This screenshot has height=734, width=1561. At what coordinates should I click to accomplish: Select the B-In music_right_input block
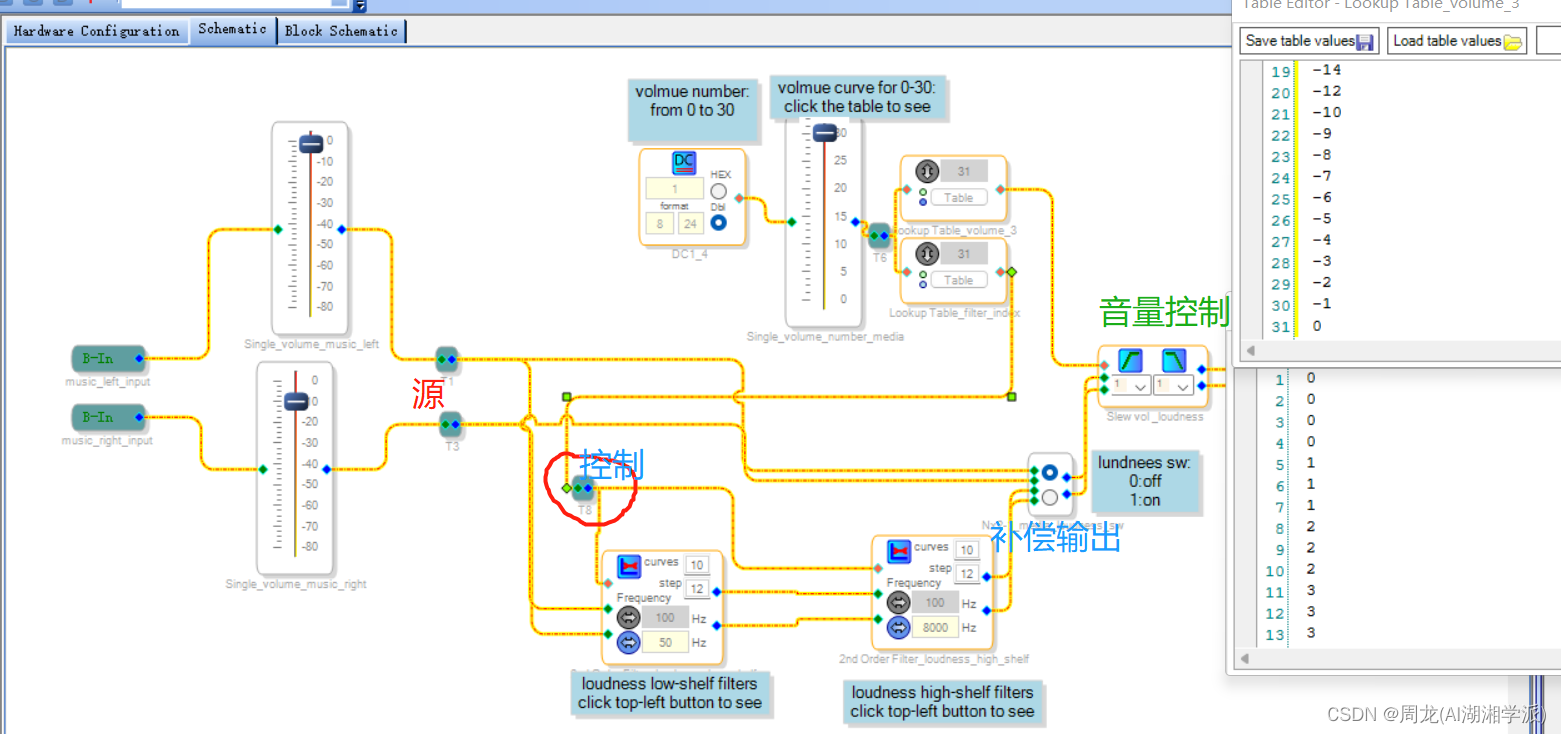tap(108, 417)
